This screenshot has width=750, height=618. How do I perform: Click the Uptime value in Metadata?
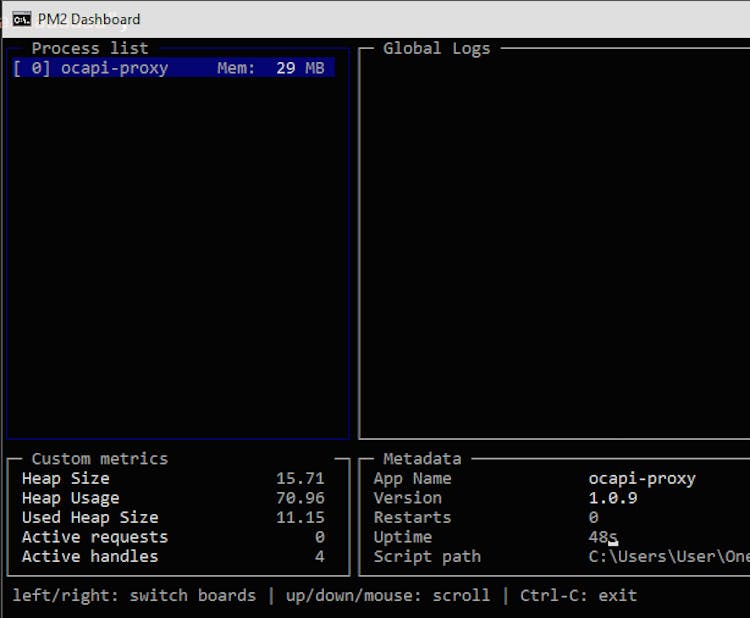(602, 537)
